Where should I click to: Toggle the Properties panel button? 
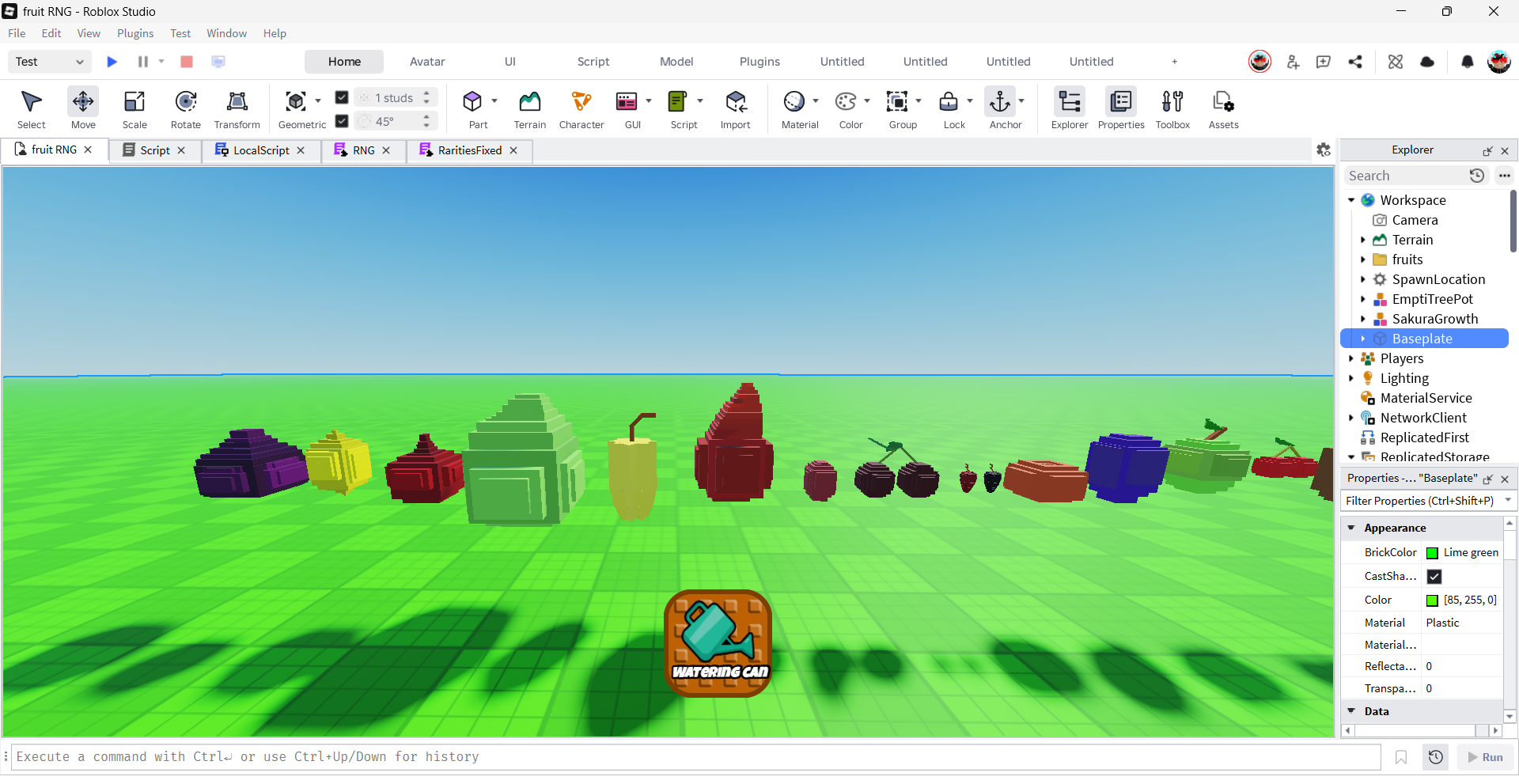click(x=1121, y=108)
